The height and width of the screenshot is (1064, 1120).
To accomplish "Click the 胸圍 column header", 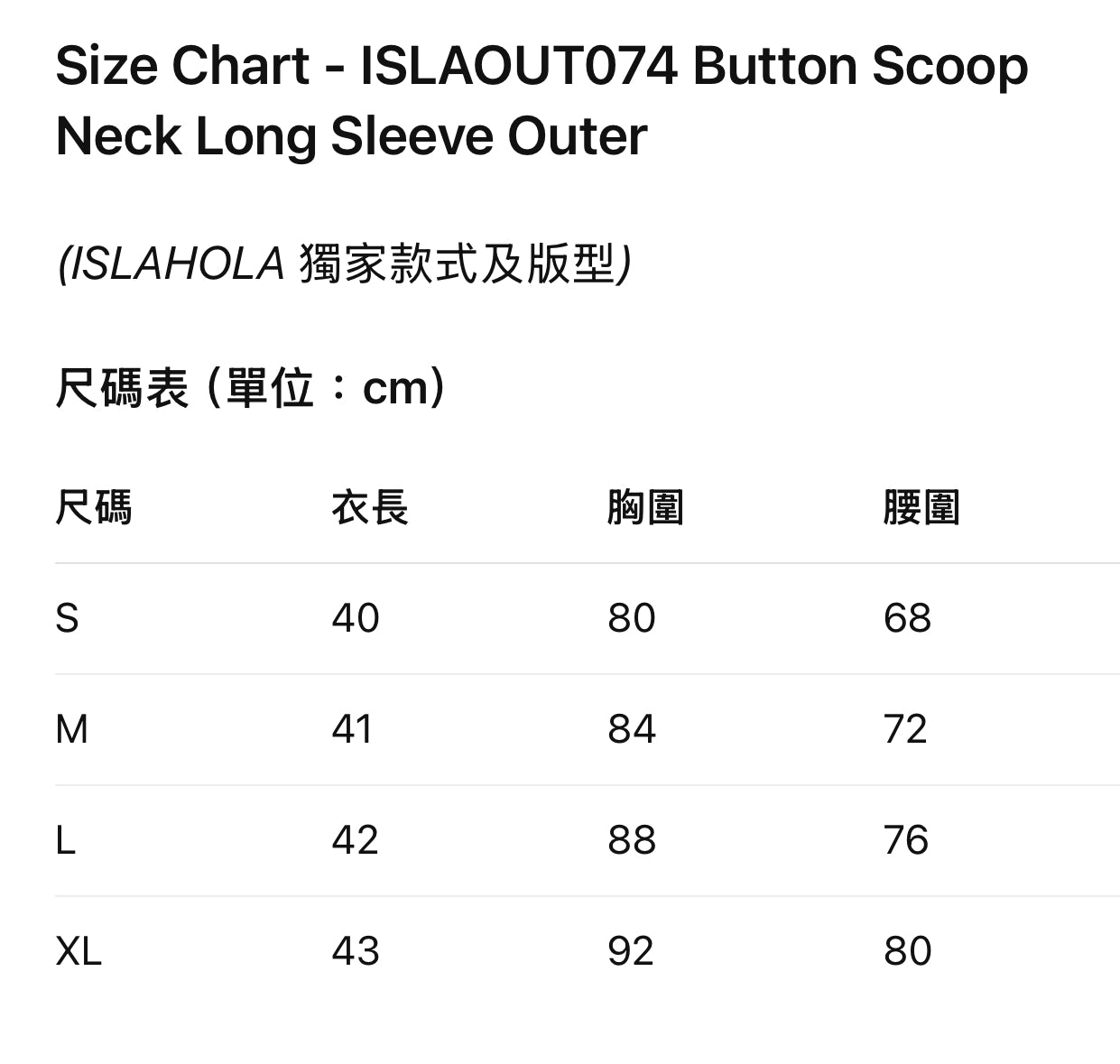I will 645,507.
